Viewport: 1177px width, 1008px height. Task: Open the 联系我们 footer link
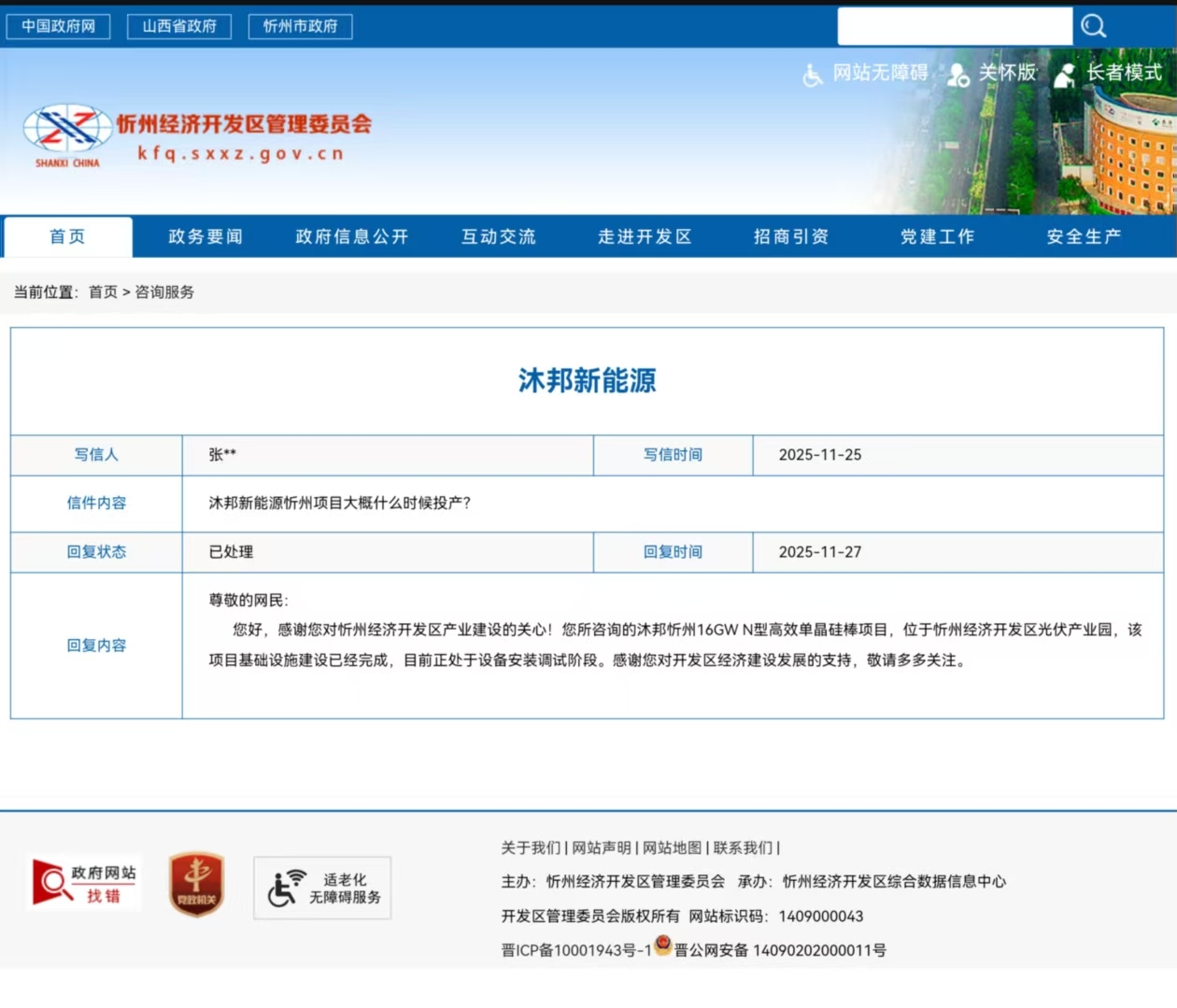coord(744,848)
